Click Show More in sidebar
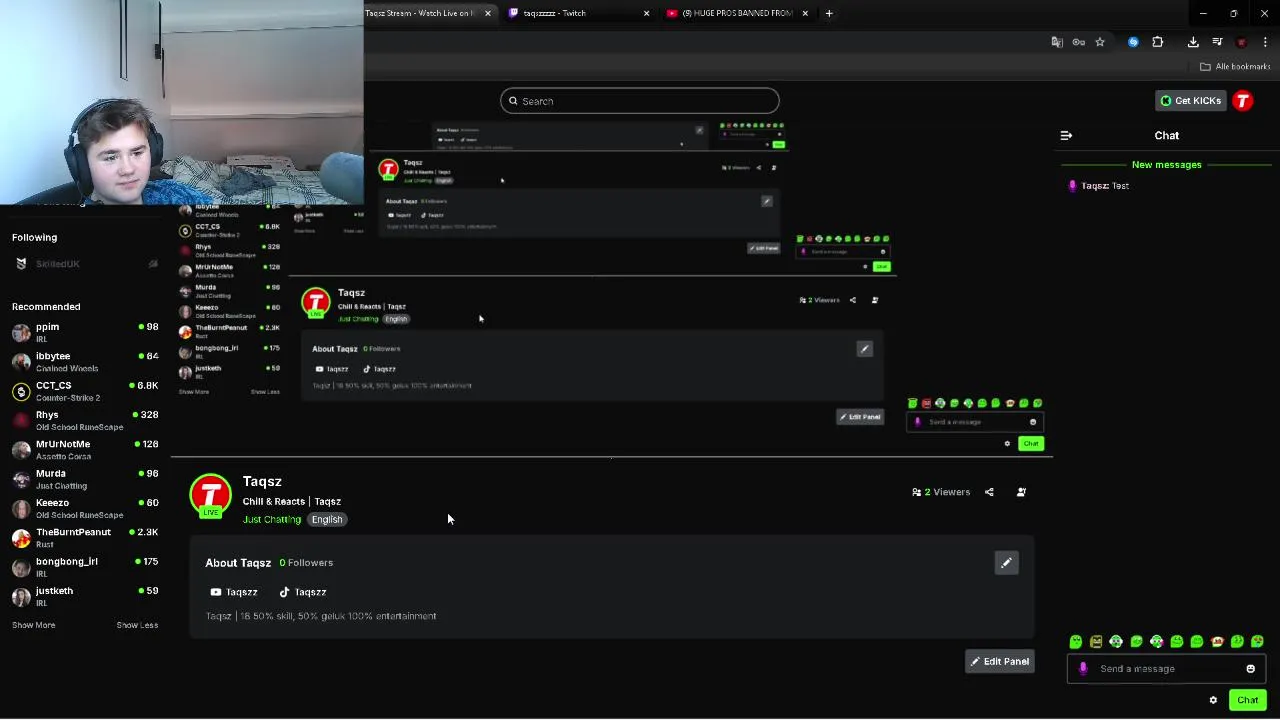1280x720 pixels. [34, 625]
